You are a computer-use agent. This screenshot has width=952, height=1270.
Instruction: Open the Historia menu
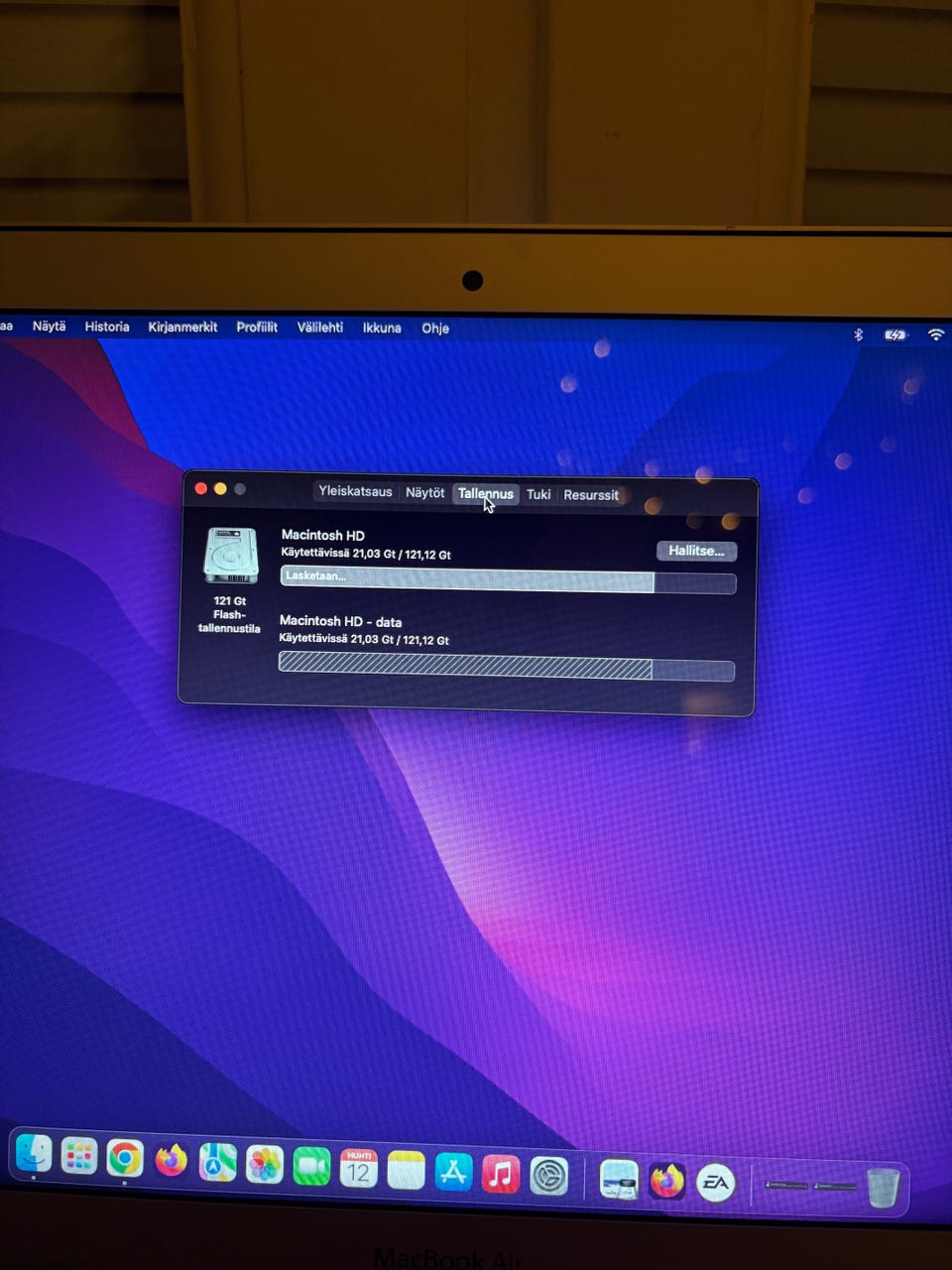(107, 326)
